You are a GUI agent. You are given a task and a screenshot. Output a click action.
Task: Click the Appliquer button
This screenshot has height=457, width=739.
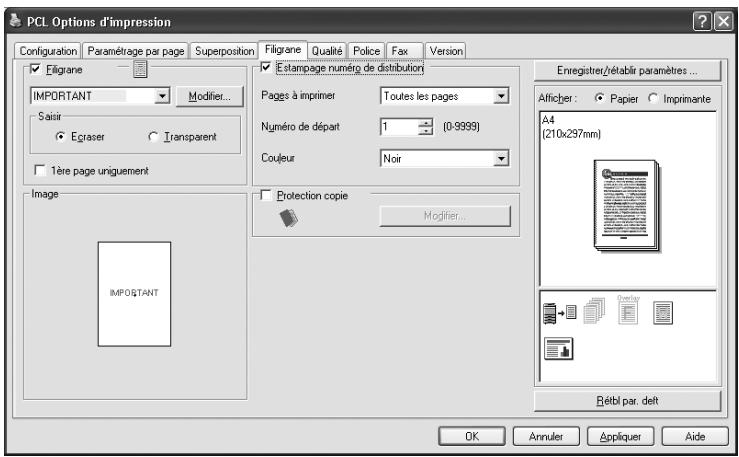620,437
